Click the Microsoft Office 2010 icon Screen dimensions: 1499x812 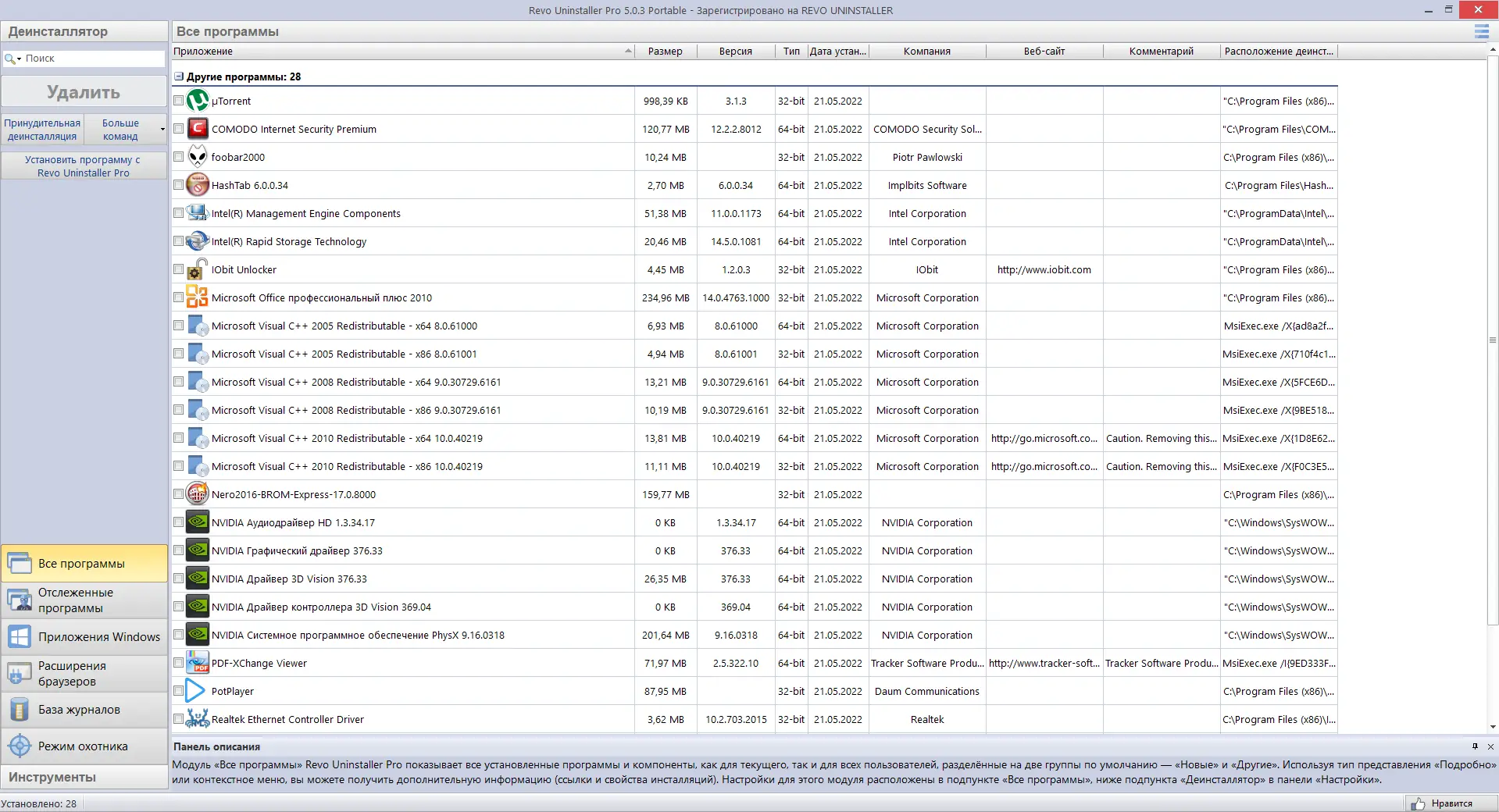(198, 297)
